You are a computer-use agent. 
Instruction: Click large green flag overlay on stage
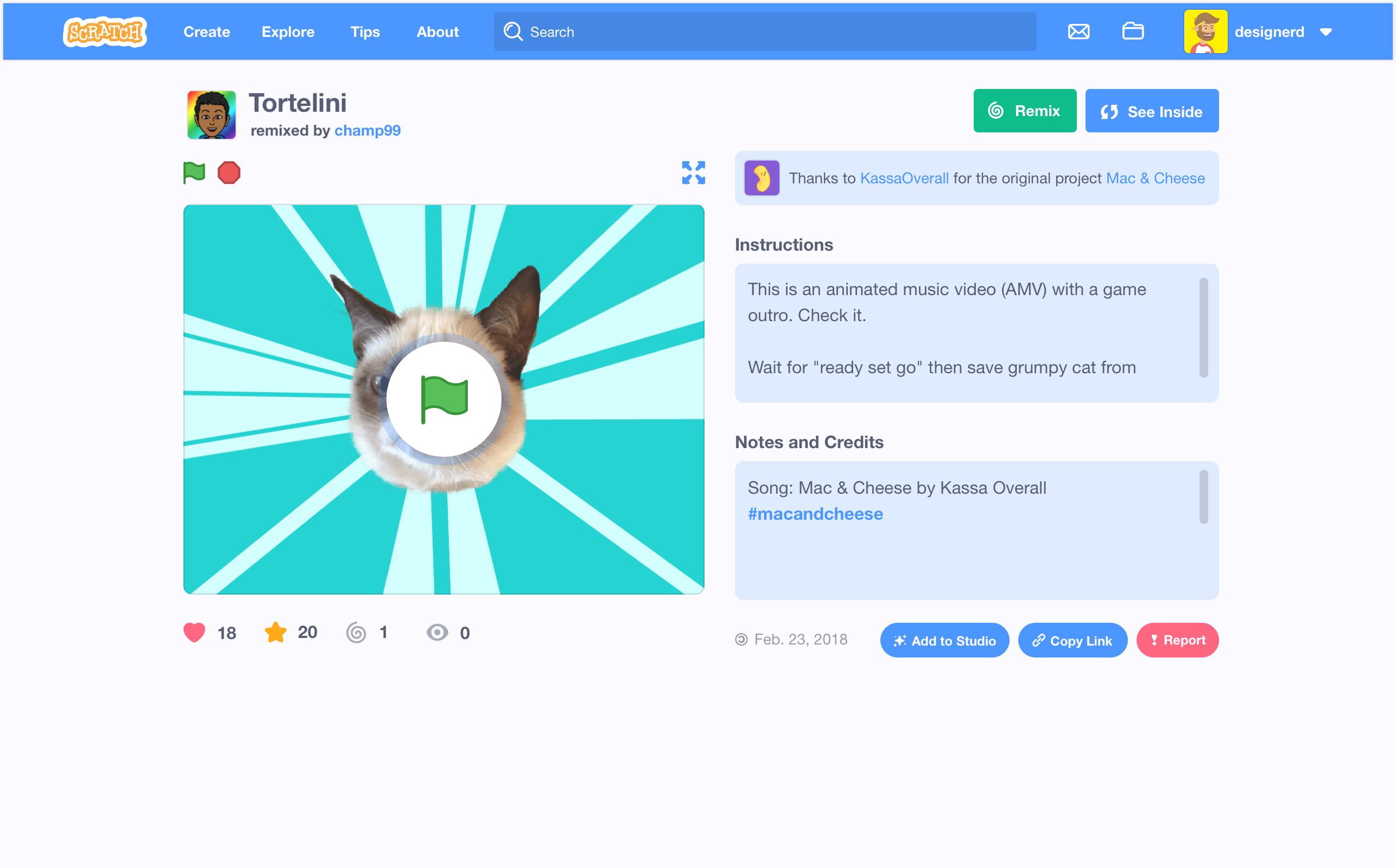(444, 400)
